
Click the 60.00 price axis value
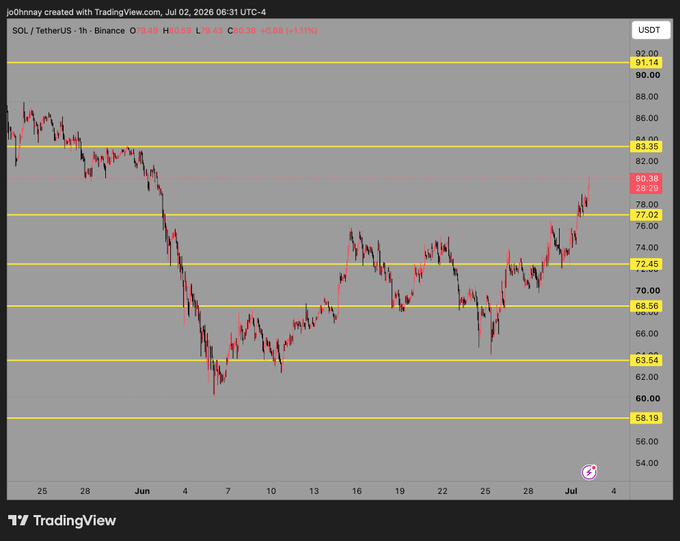[647, 398]
